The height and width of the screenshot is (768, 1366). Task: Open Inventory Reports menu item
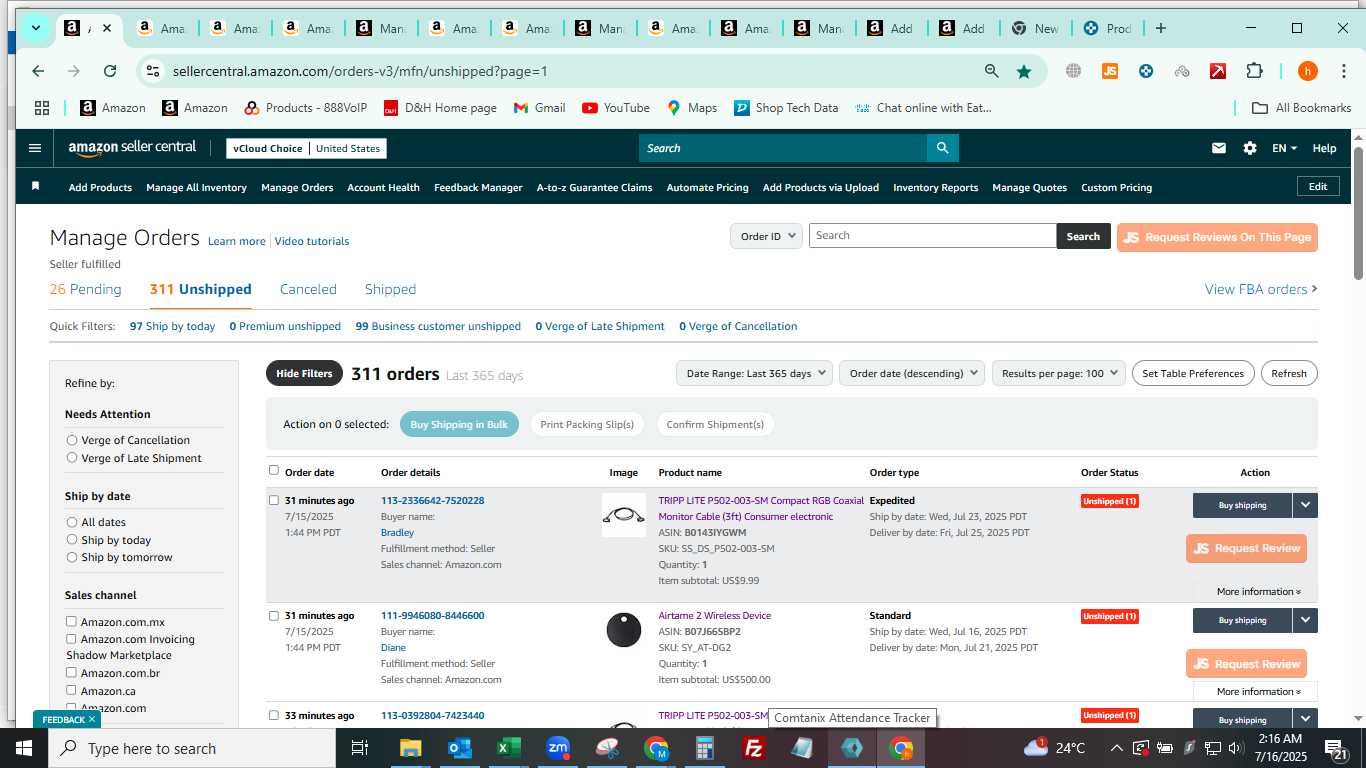click(935, 187)
